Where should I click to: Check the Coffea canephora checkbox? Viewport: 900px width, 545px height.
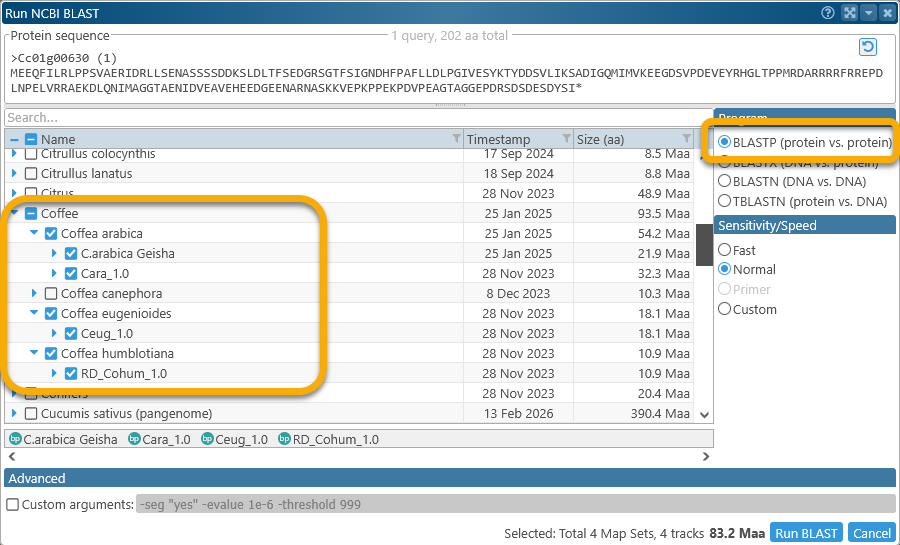pos(51,293)
